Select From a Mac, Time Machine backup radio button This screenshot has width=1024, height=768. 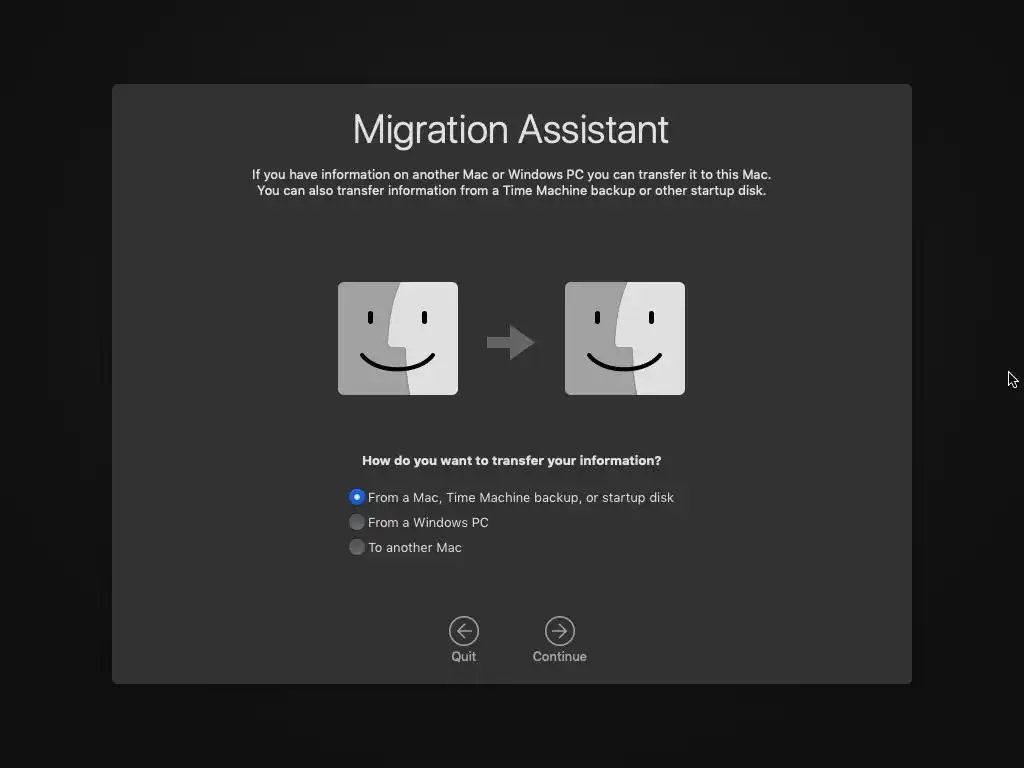click(x=357, y=497)
